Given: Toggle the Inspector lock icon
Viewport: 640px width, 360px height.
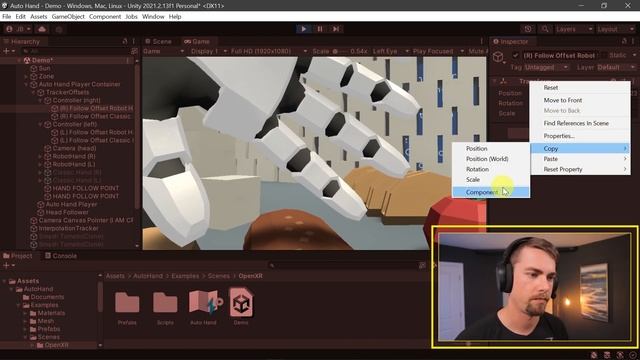Looking at the screenshot, I should [x=624, y=41].
